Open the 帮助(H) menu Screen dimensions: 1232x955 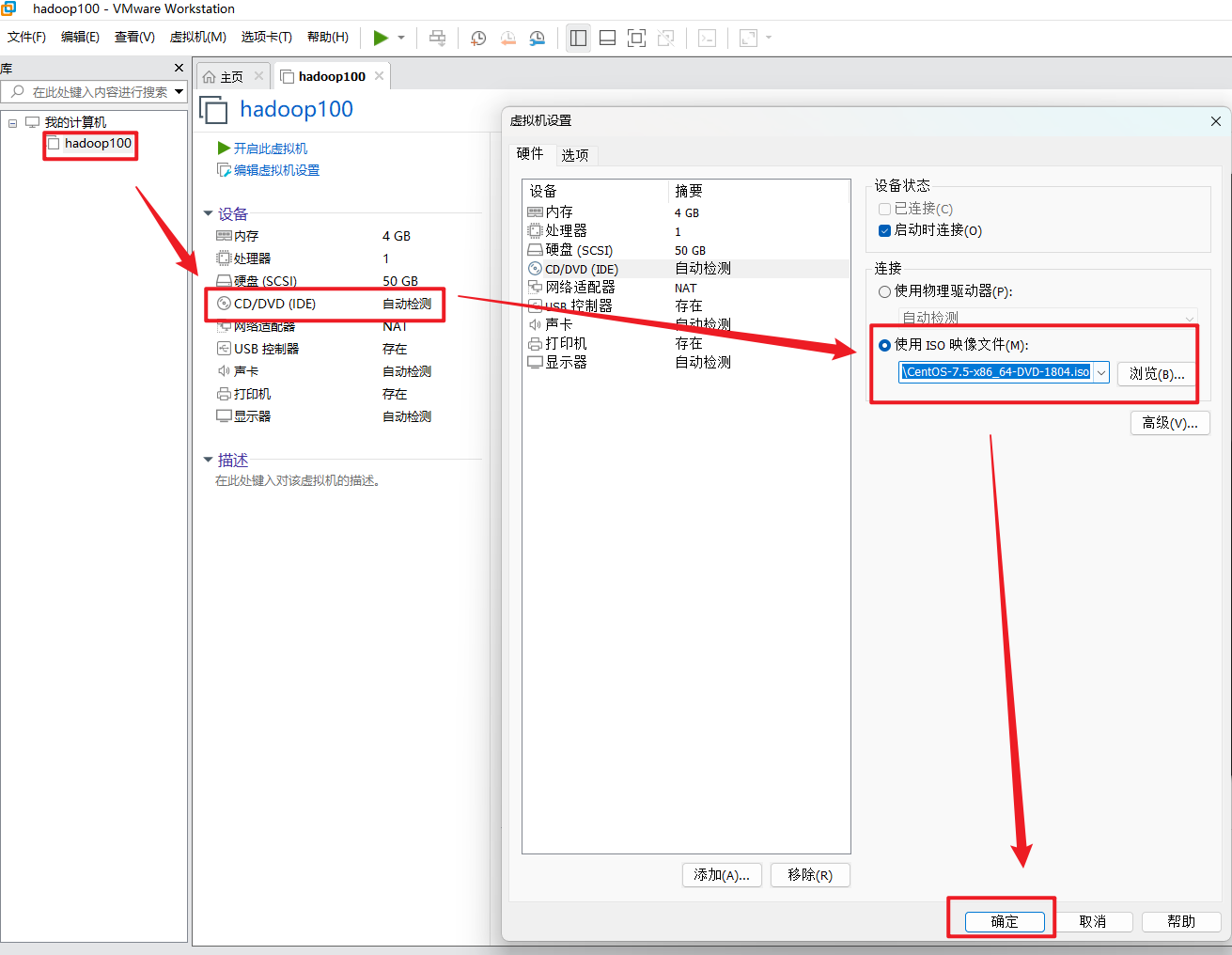[x=327, y=37]
